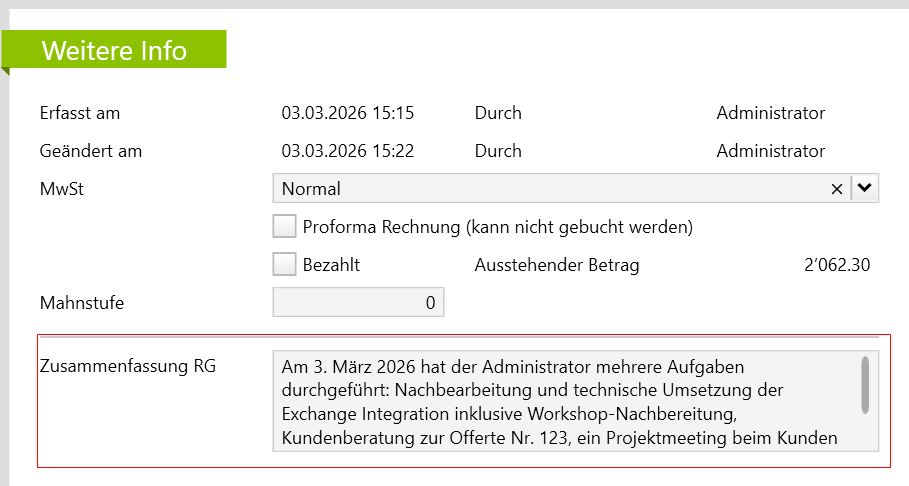Image resolution: width=909 pixels, height=486 pixels.
Task: Click the MwSt combo box showing Normal
Action: coord(550,189)
